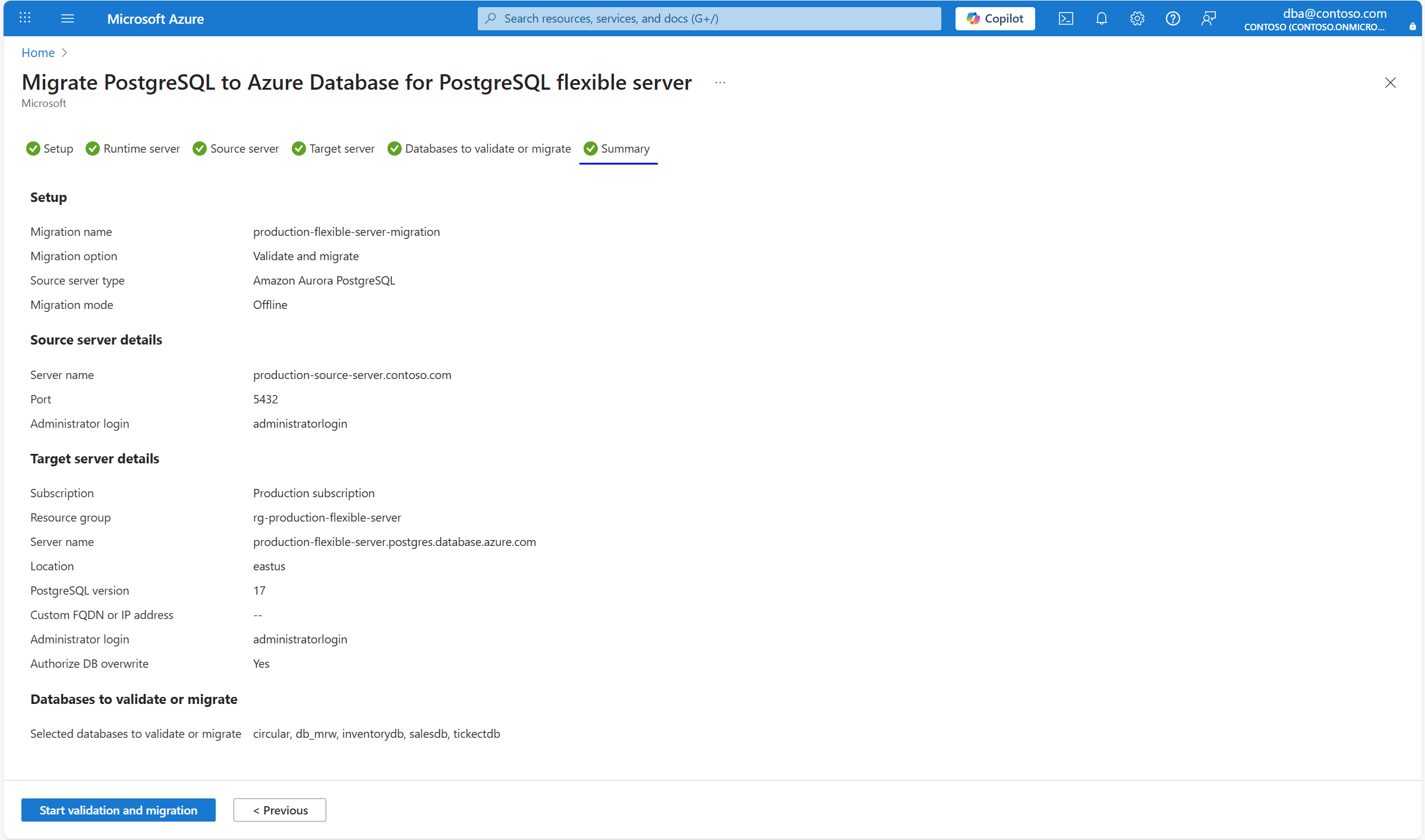Open the portal settings gear
This screenshot has height=840, width=1425.
pos(1137,18)
